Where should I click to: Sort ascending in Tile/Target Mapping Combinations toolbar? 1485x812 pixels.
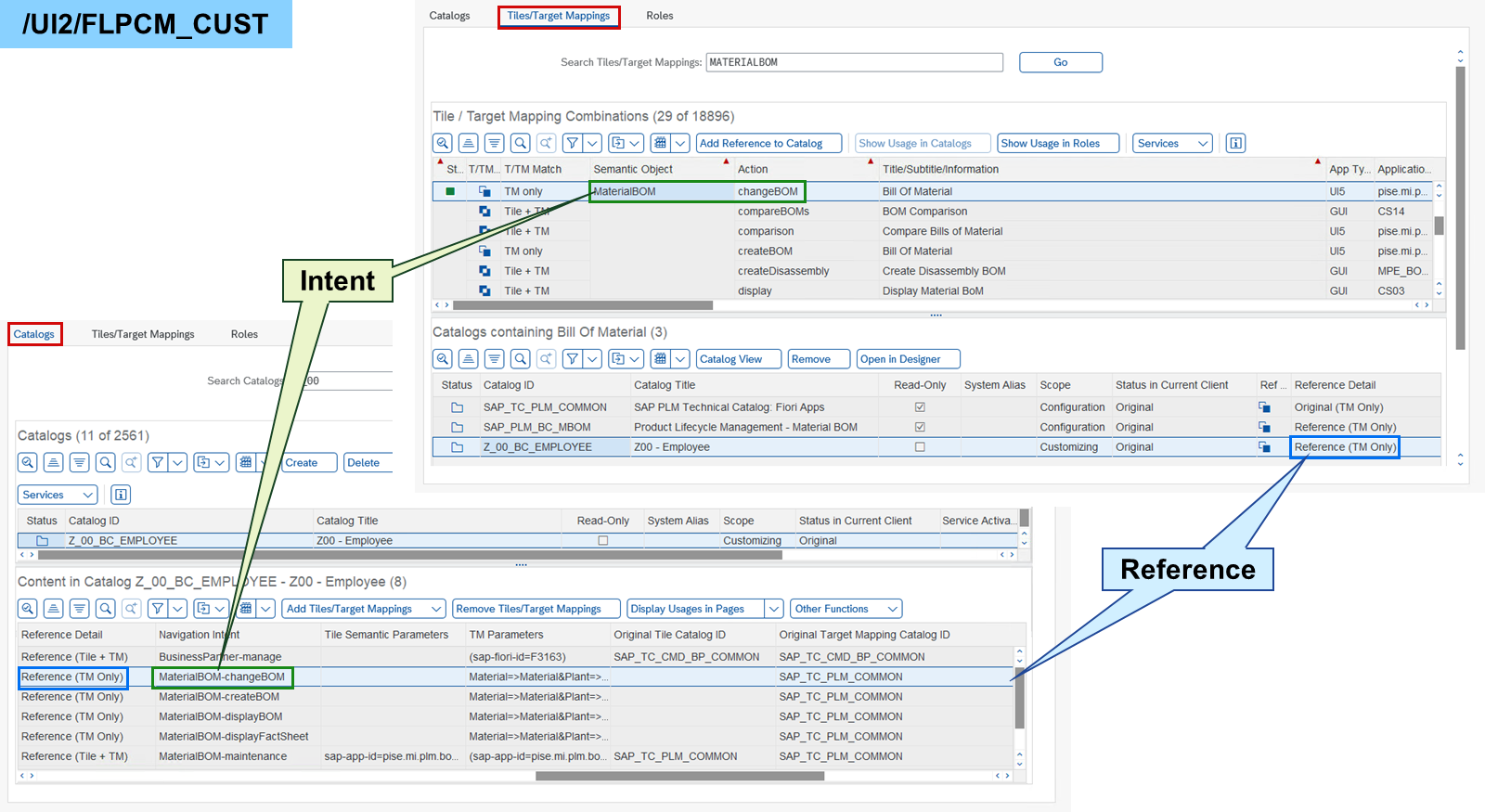click(469, 143)
